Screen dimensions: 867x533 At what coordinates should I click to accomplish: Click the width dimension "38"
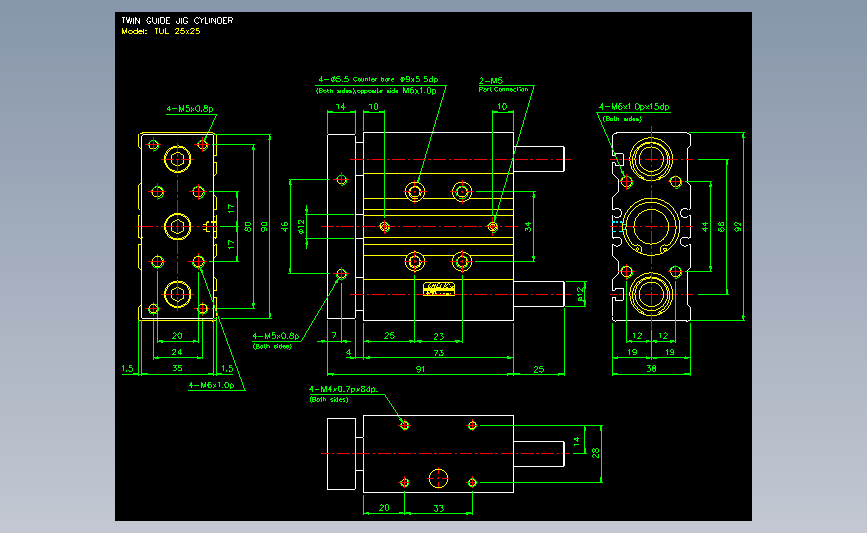coord(651,368)
